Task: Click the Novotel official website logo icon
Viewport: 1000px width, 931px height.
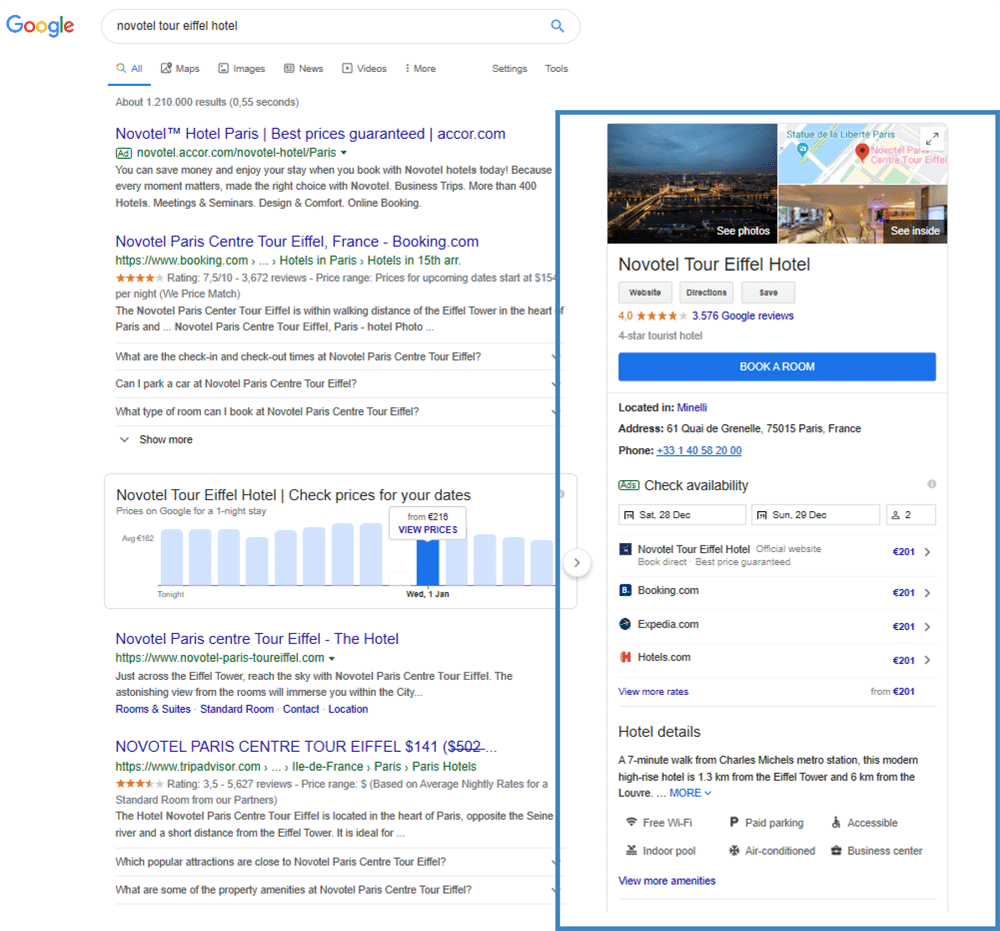Action: point(625,549)
